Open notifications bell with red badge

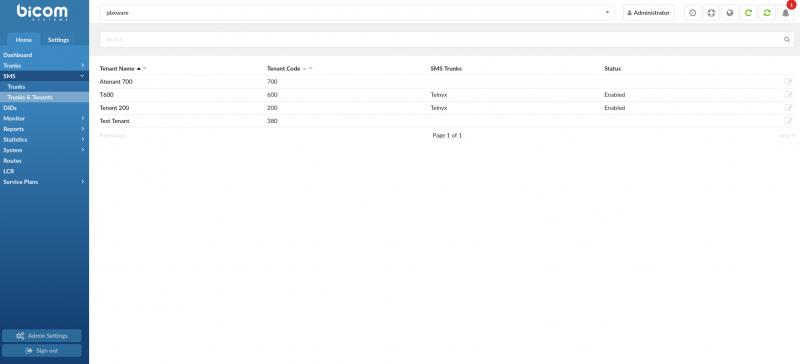(x=786, y=13)
